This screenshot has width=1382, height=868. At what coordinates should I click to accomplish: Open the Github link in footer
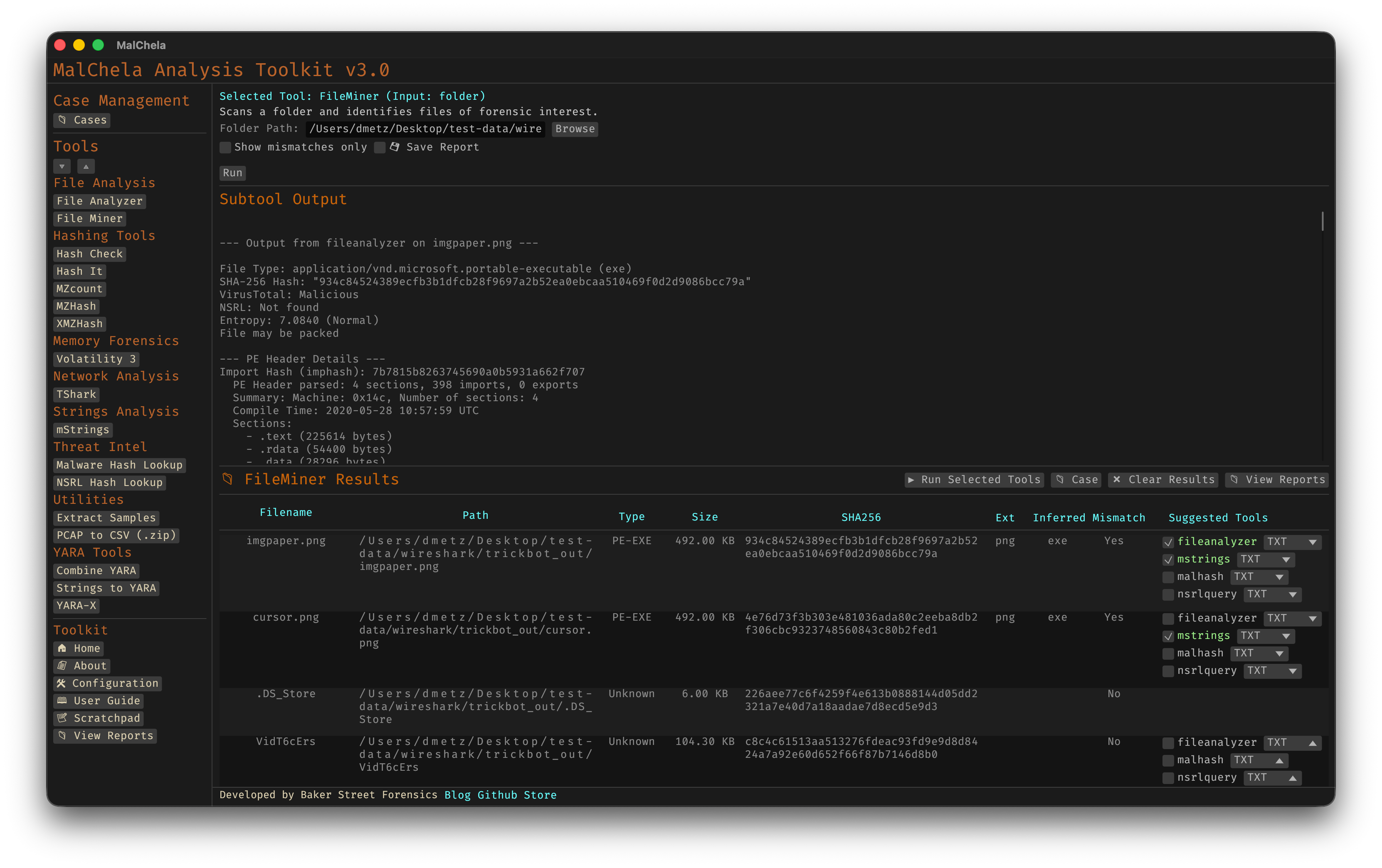497,795
